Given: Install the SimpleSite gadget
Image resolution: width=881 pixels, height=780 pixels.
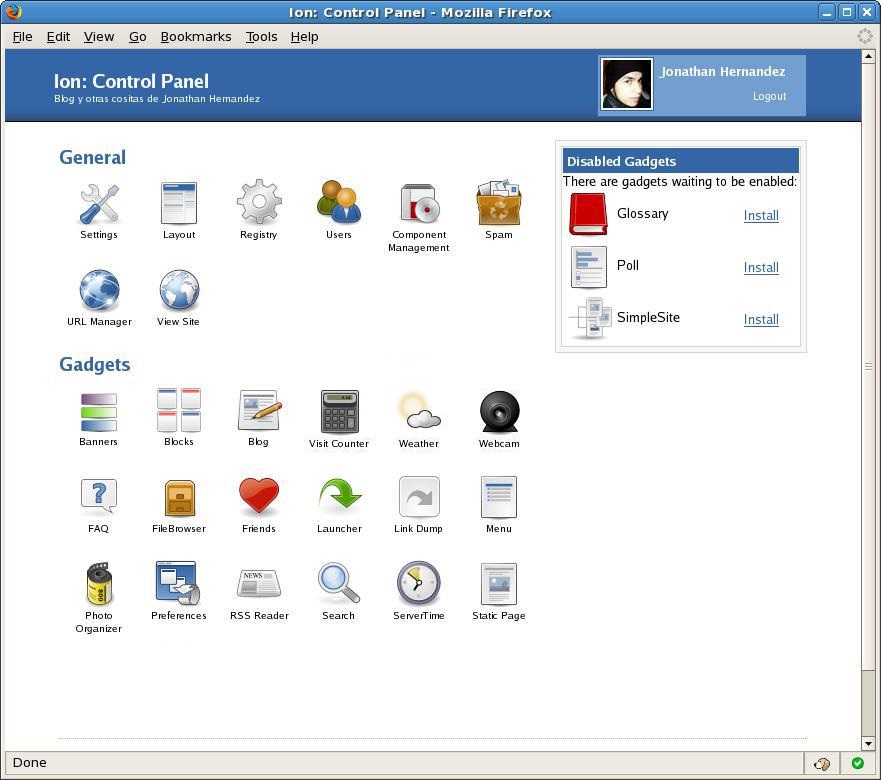Looking at the screenshot, I should click(761, 319).
